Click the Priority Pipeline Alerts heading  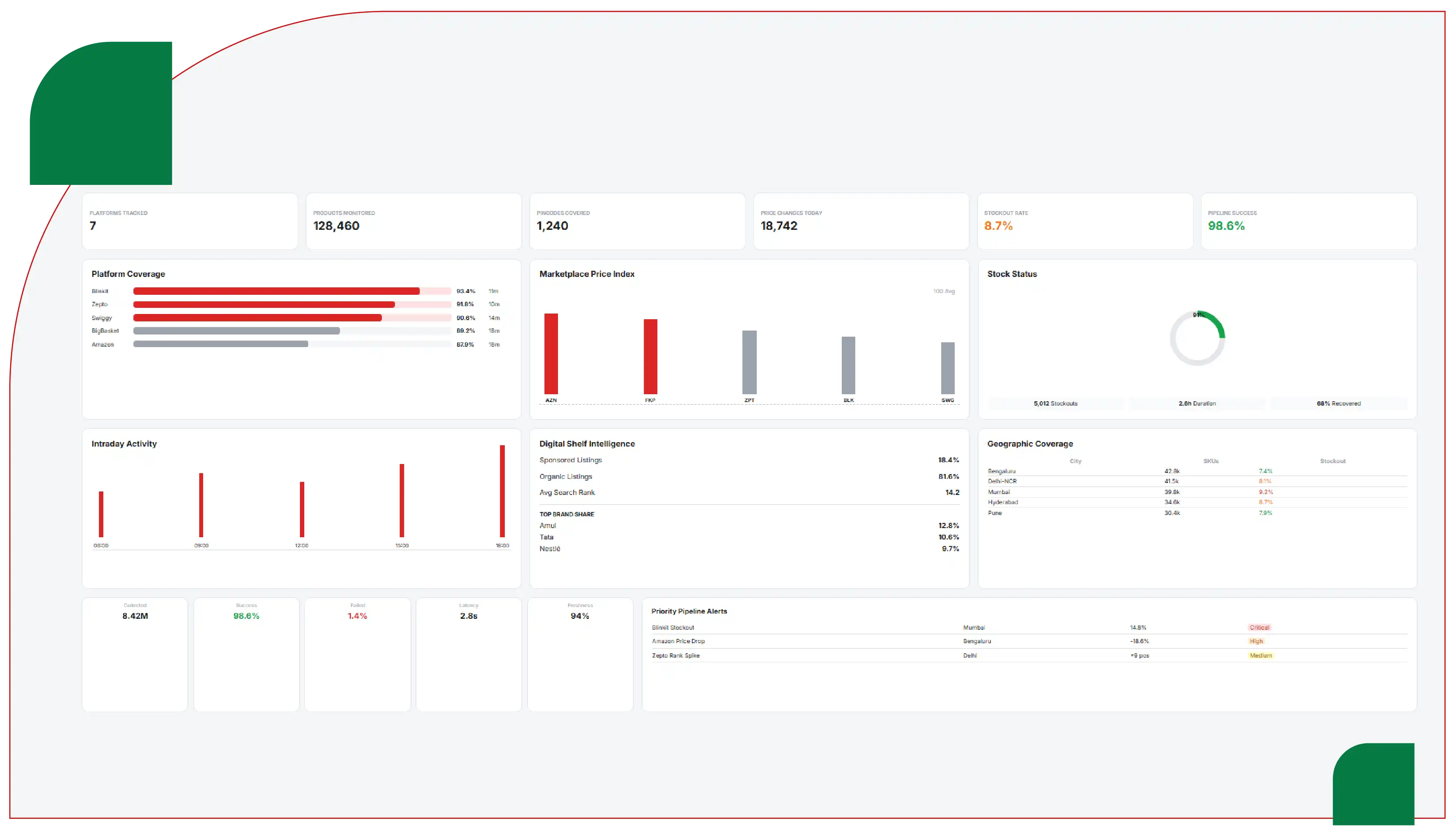688,611
